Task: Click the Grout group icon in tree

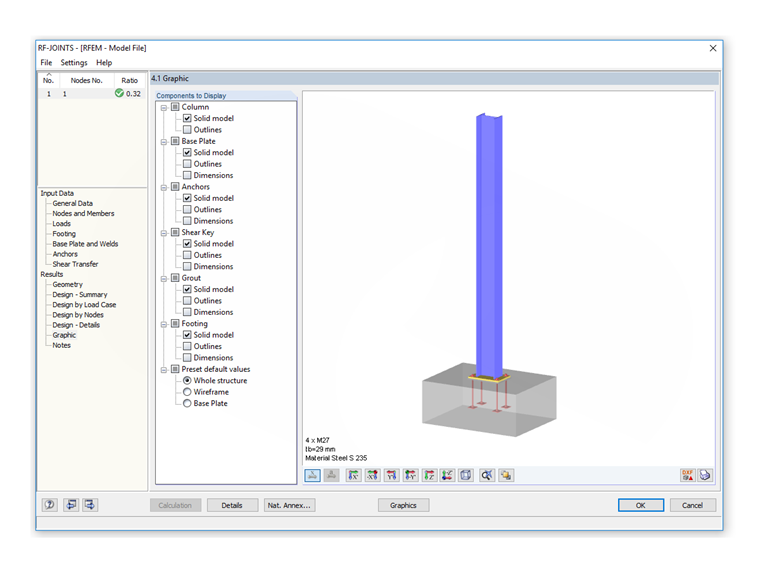Action: 175,278
